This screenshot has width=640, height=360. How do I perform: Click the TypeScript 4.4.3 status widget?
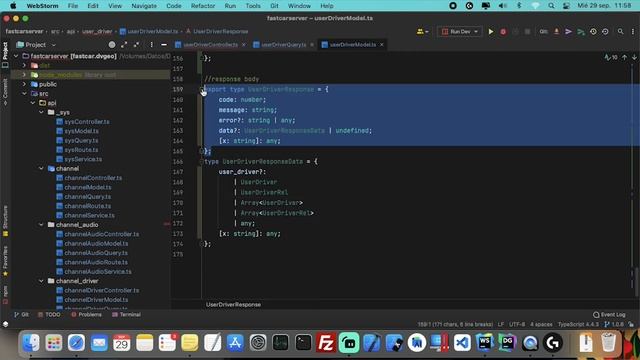pos(578,324)
